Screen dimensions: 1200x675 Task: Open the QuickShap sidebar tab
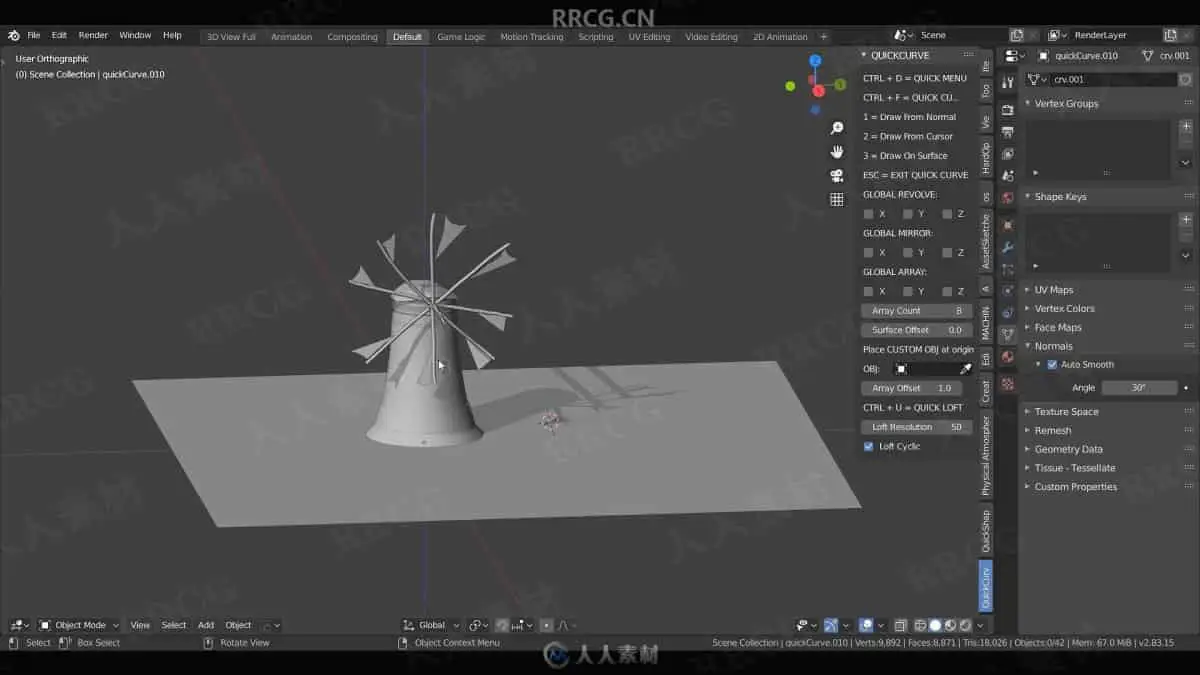985,531
